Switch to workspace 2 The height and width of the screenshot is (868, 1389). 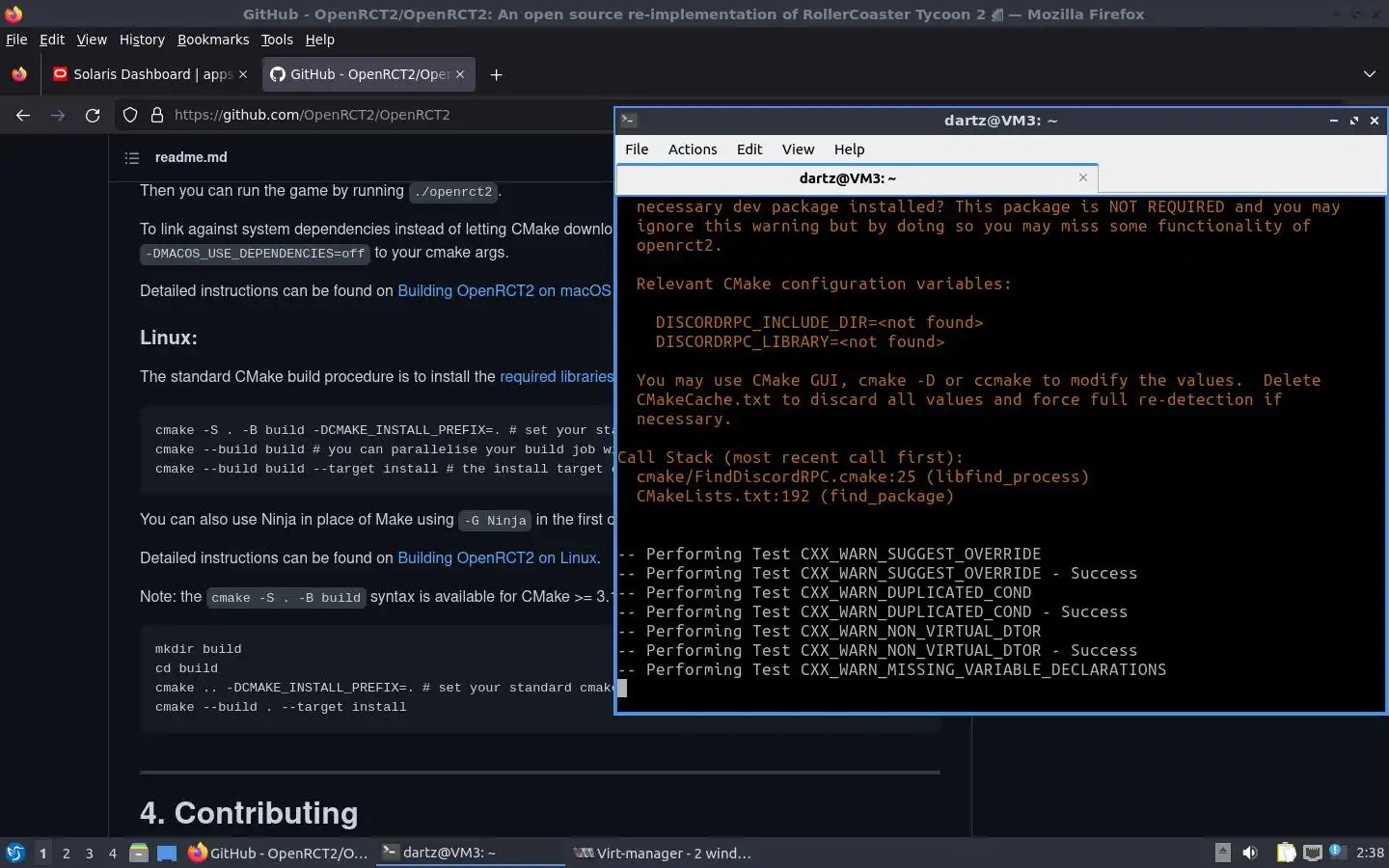tap(66, 853)
